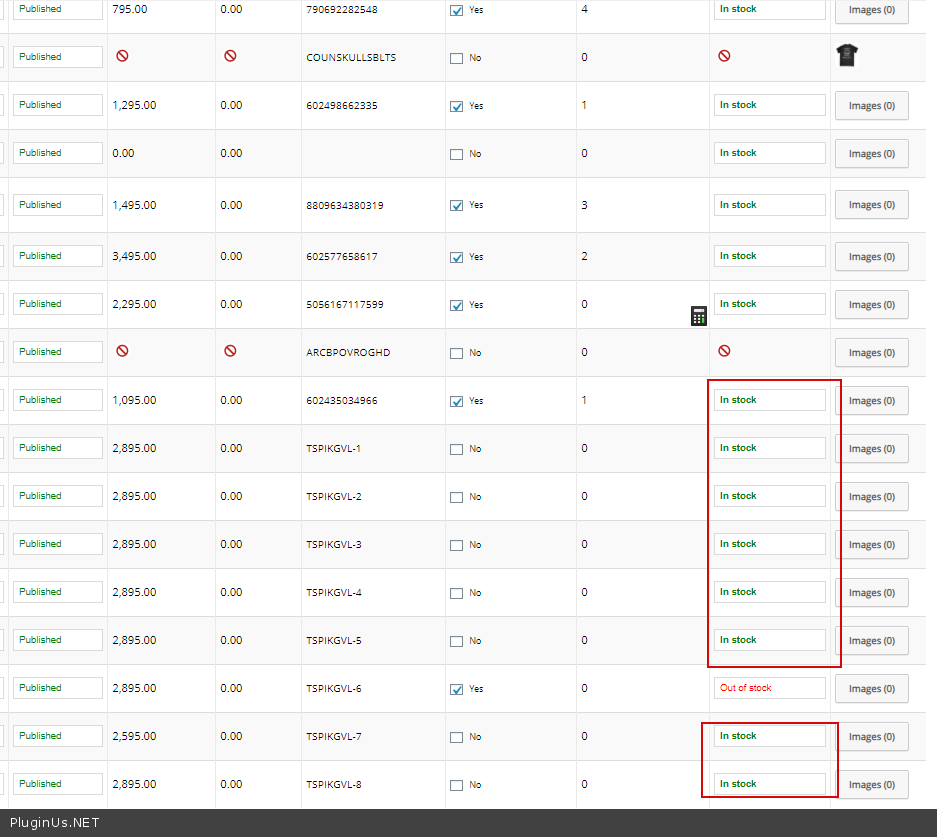Click the t-shirt thumbnail in the COUNSKULLSBLTS row
Viewport: 937px width, 837px height.
[x=846, y=57]
